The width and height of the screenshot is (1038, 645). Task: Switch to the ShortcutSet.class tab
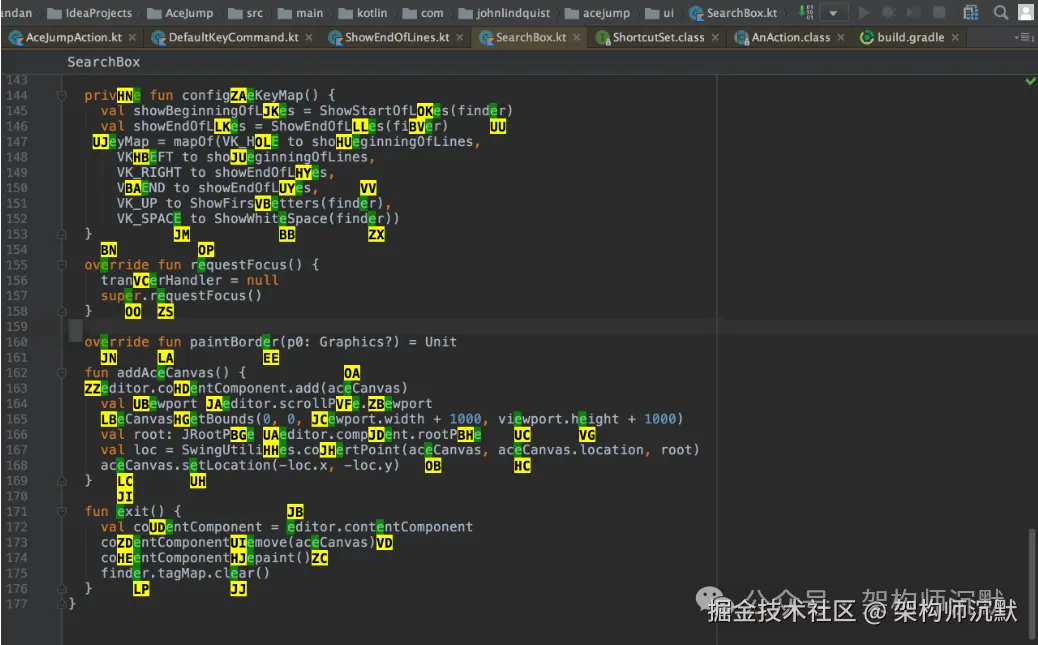click(658, 38)
